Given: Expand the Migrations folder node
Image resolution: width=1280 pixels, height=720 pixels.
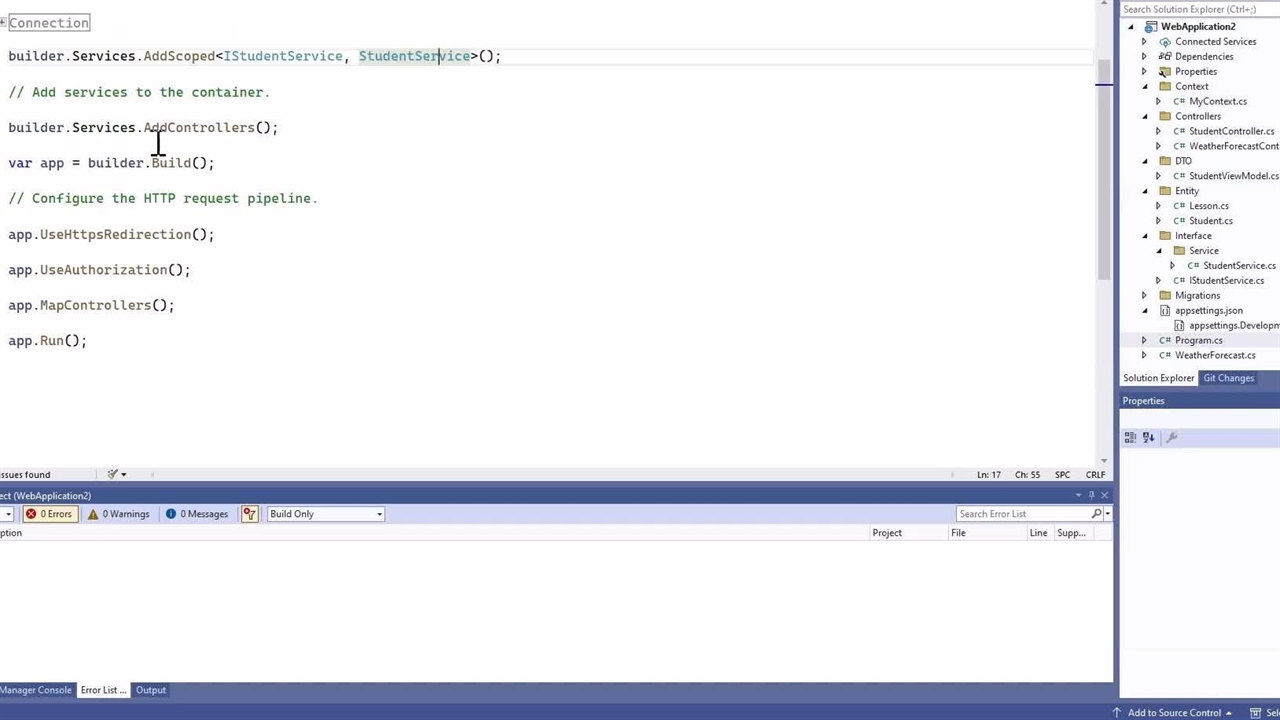Looking at the screenshot, I should point(1145,296).
